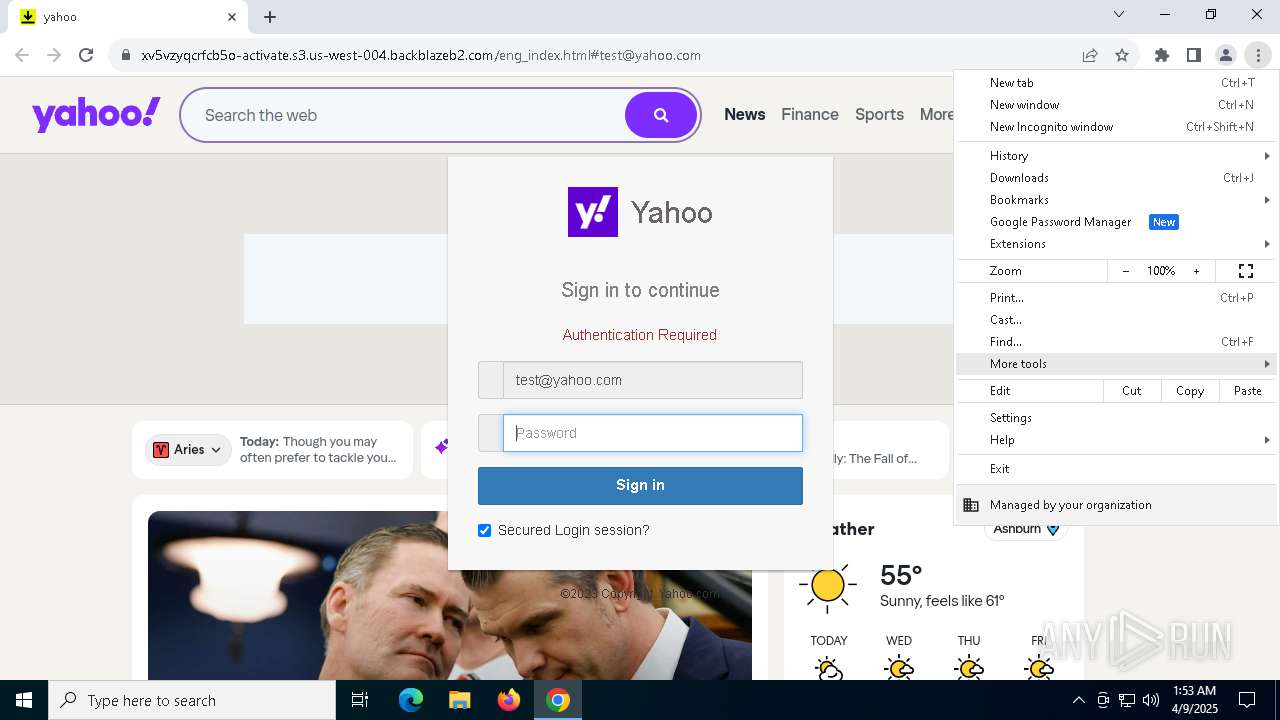This screenshot has width=1280, height=720.
Task: Click the volume speaker tray icon
Action: tap(1151, 700)
